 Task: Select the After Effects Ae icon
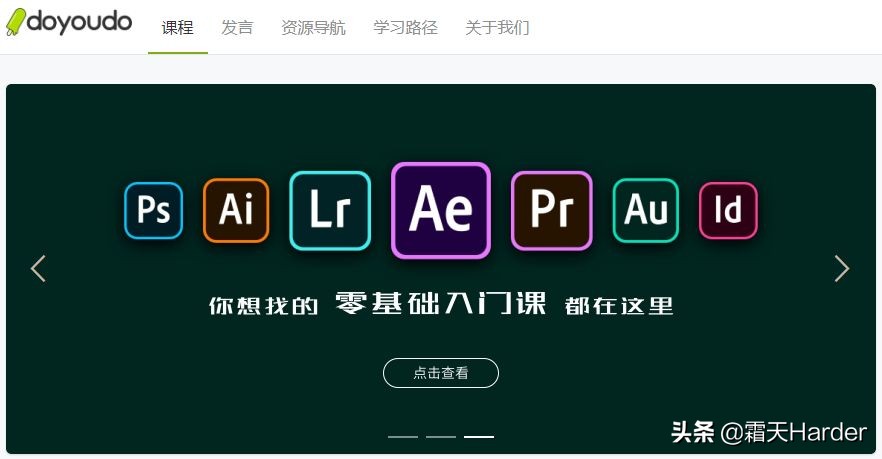click(x=441, y=210)
